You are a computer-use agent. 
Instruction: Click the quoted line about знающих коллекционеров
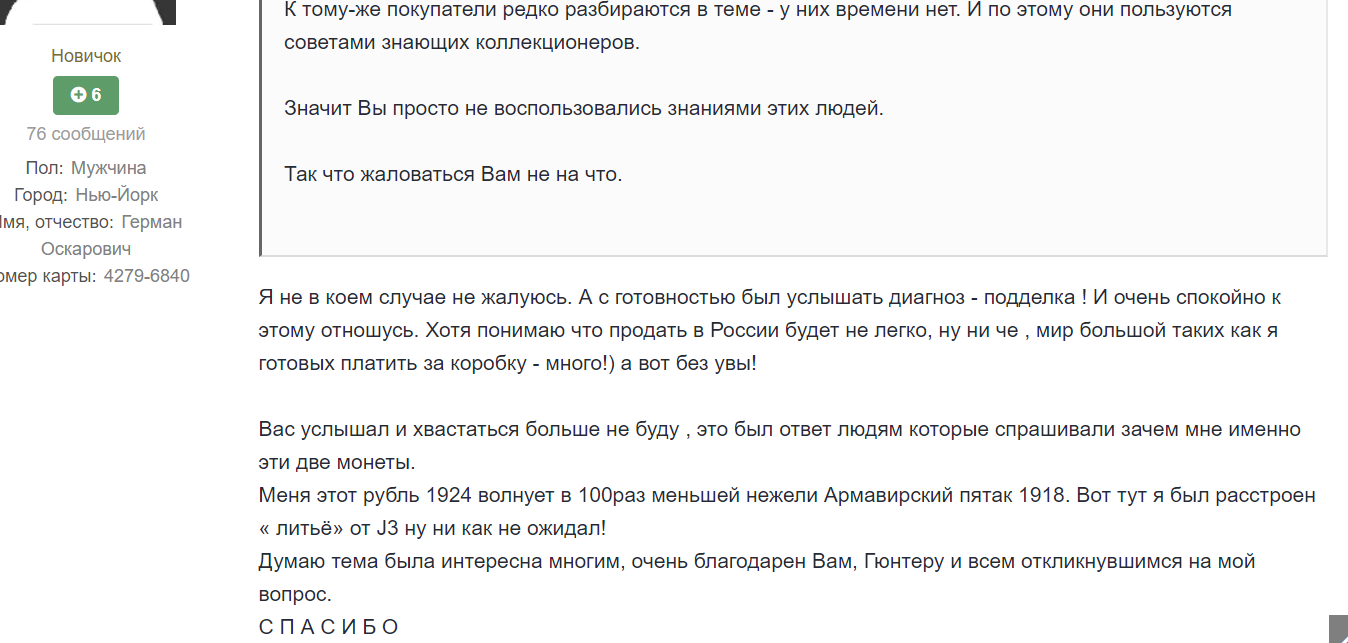pyautogui.click(x=462, y=43)
